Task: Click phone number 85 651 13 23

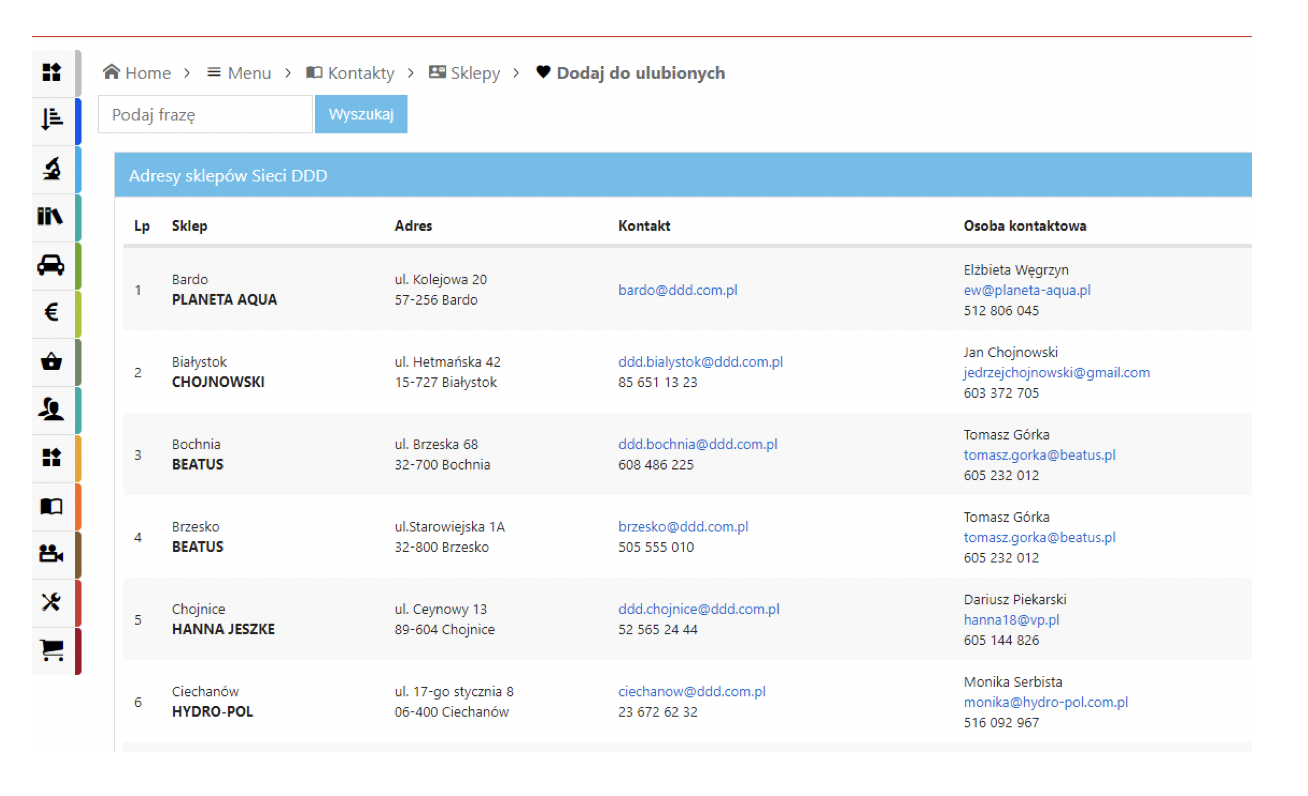Action: click(x=658, y=382)
